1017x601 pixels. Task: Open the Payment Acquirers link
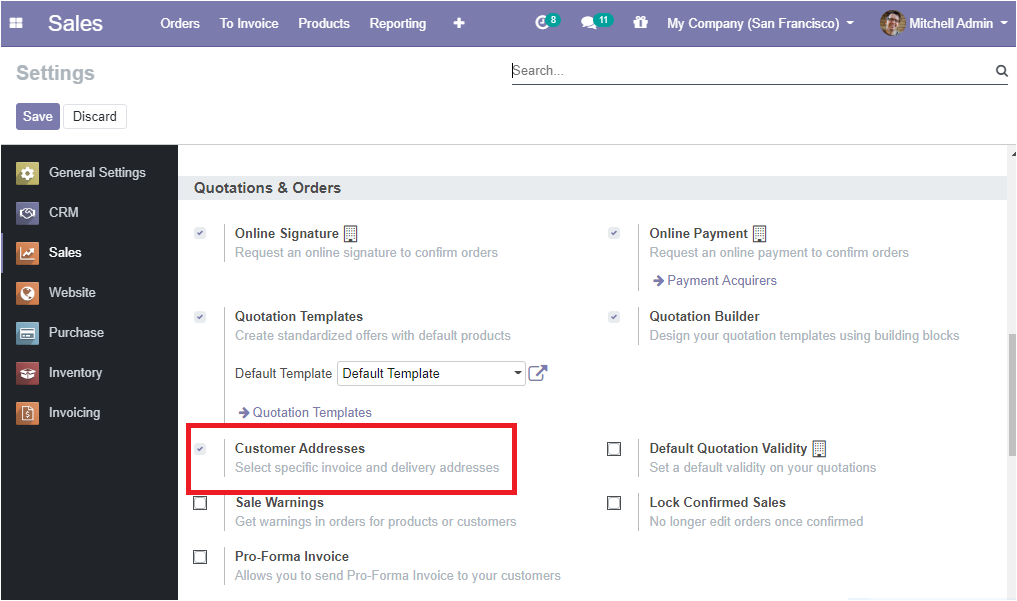(x=714, y=281)
